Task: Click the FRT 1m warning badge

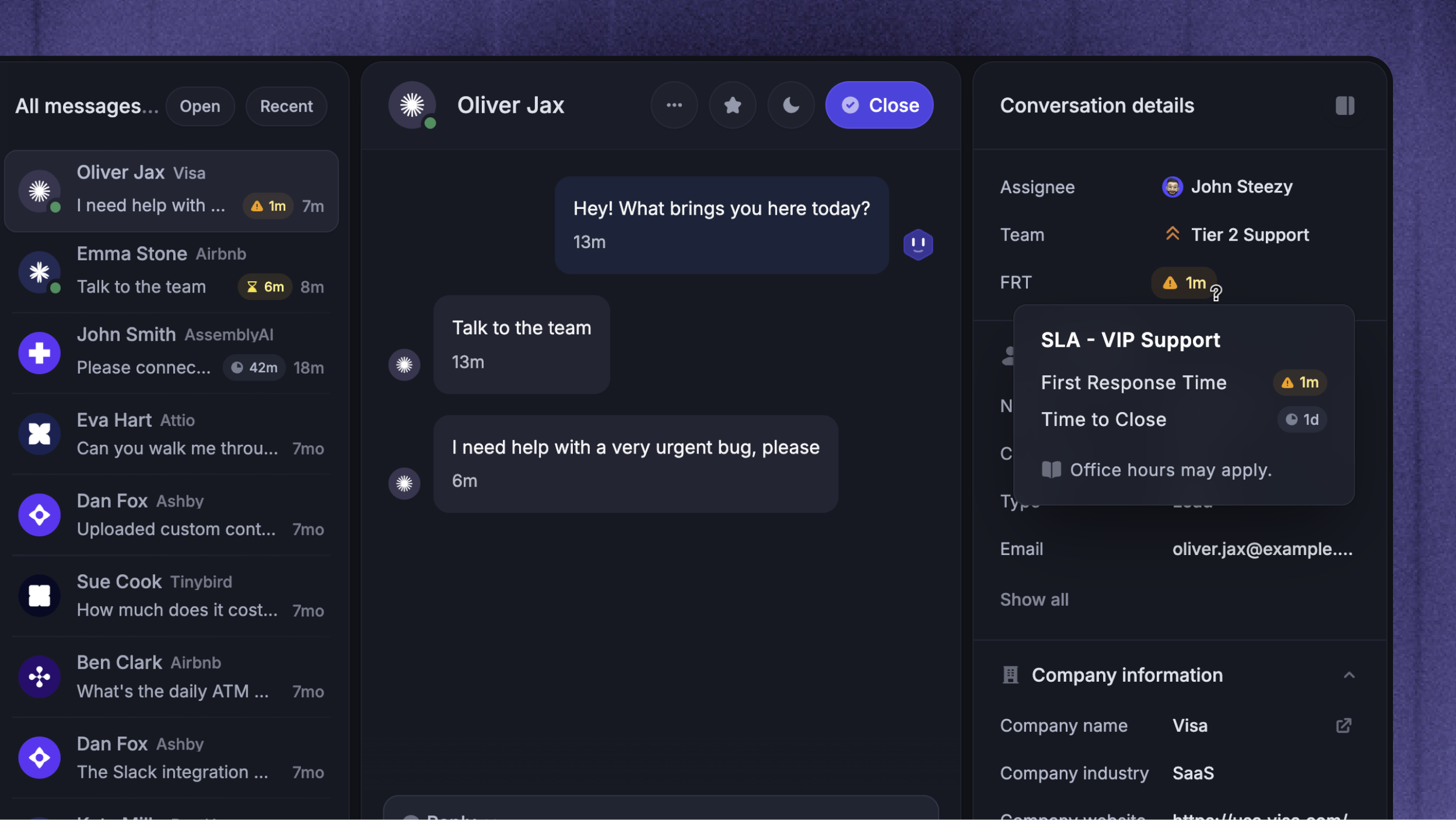Action: 1184,283
